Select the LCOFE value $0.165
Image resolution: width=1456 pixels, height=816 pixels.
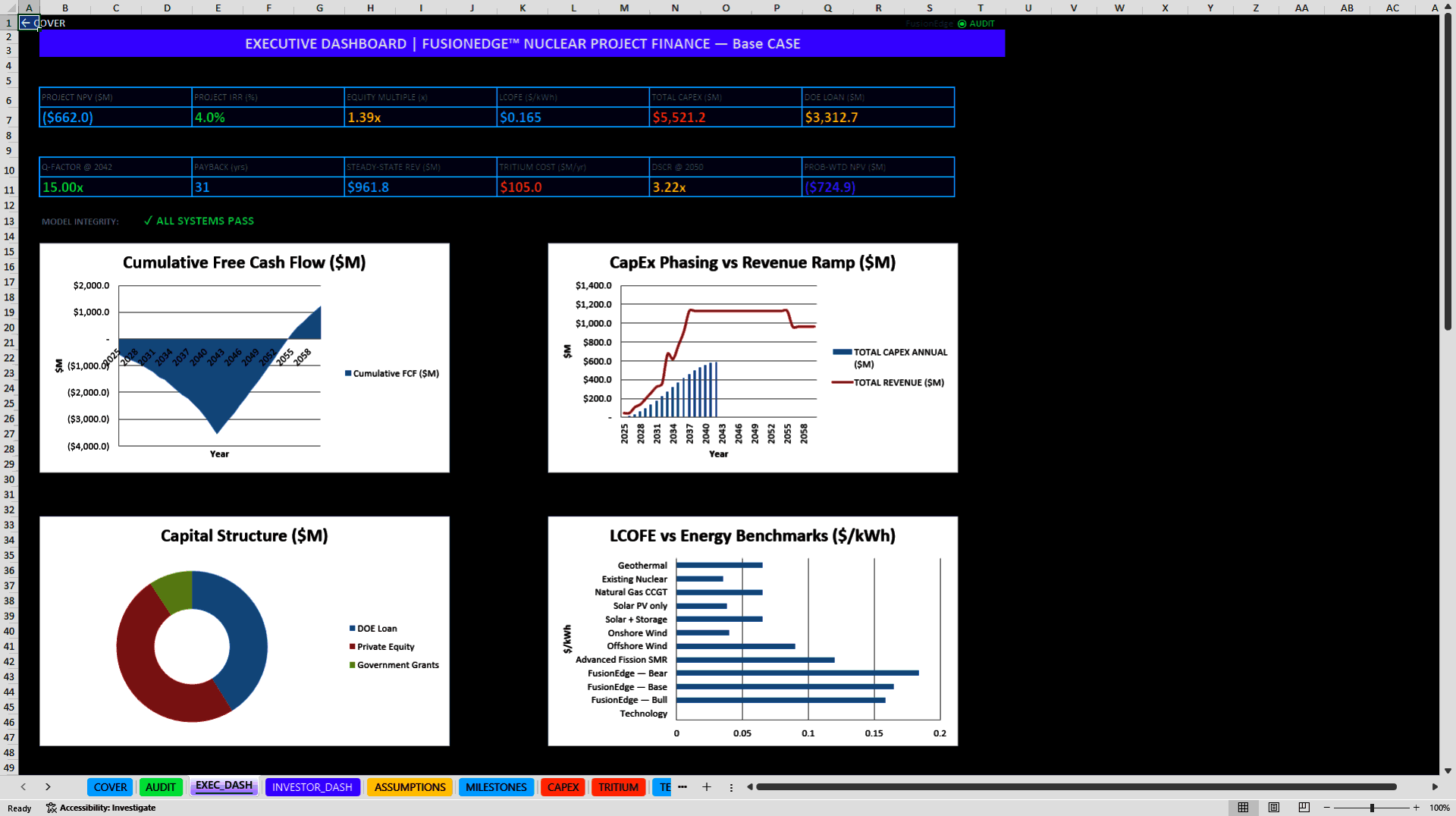click(573, 118)
